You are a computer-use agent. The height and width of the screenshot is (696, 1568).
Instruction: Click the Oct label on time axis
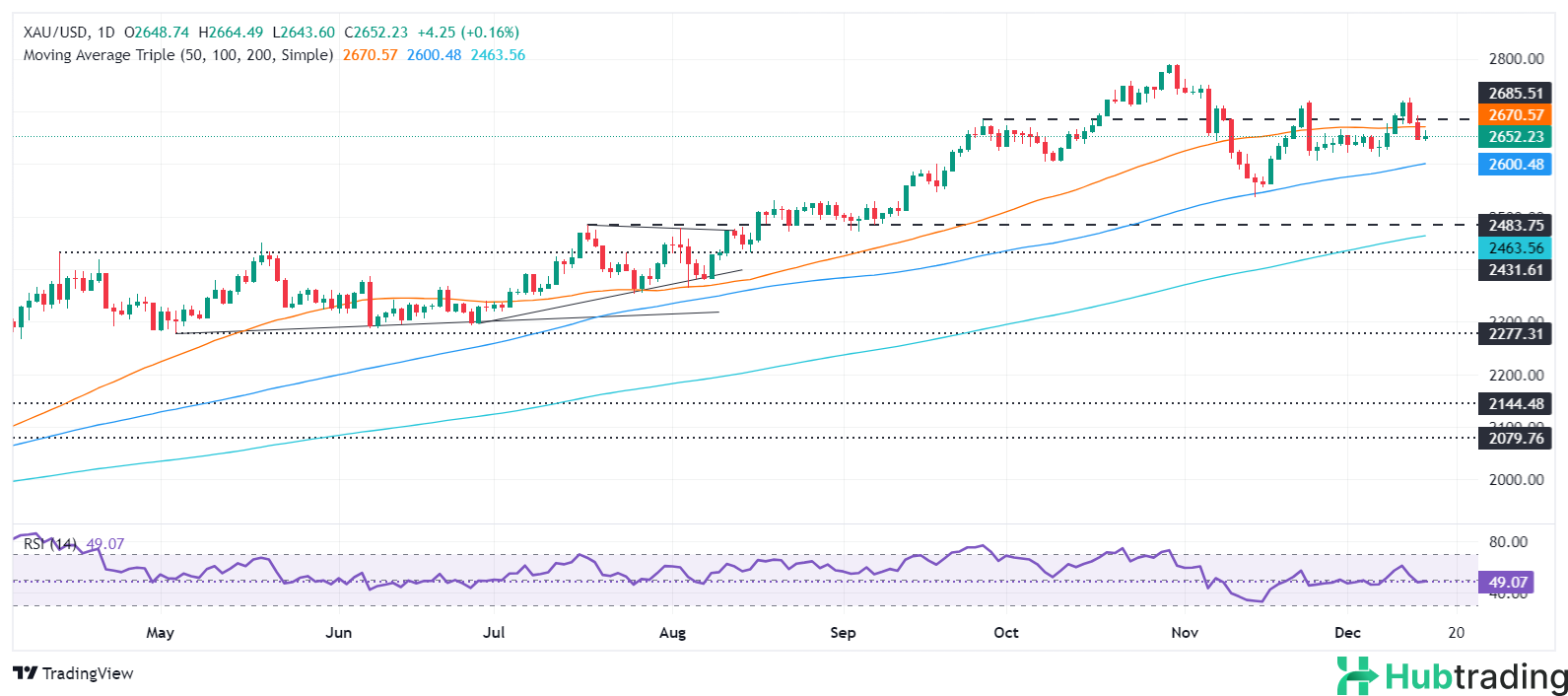(x=1005, y=633)
